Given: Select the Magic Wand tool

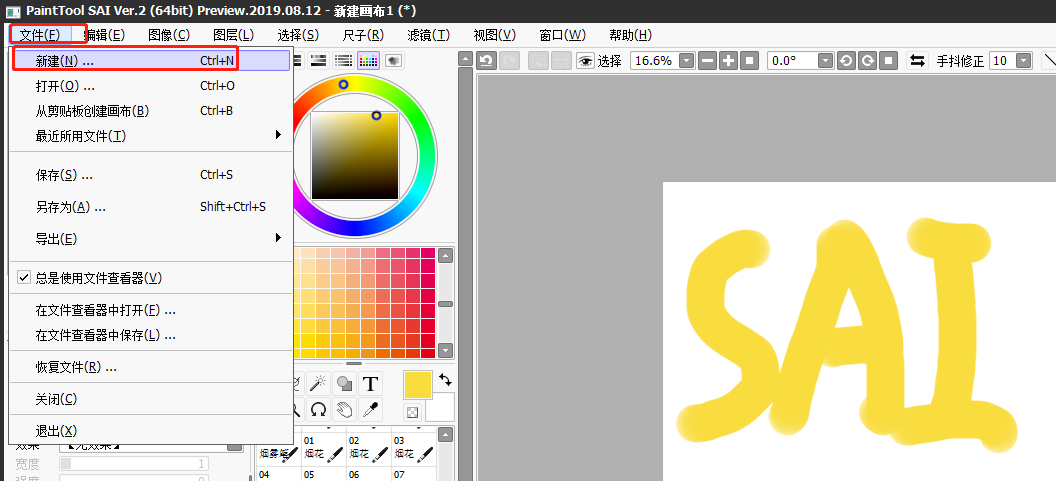Looking at the screenshot, I should (x=319, y=384).
